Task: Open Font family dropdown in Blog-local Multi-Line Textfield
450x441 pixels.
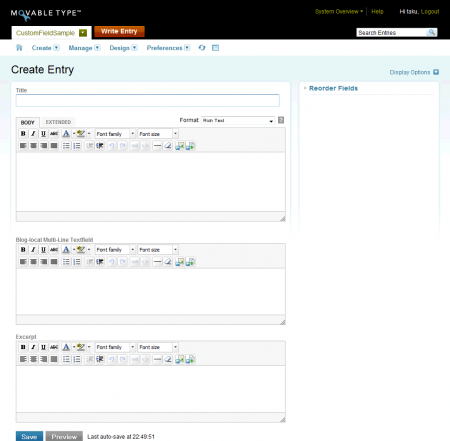Action: 115,250
